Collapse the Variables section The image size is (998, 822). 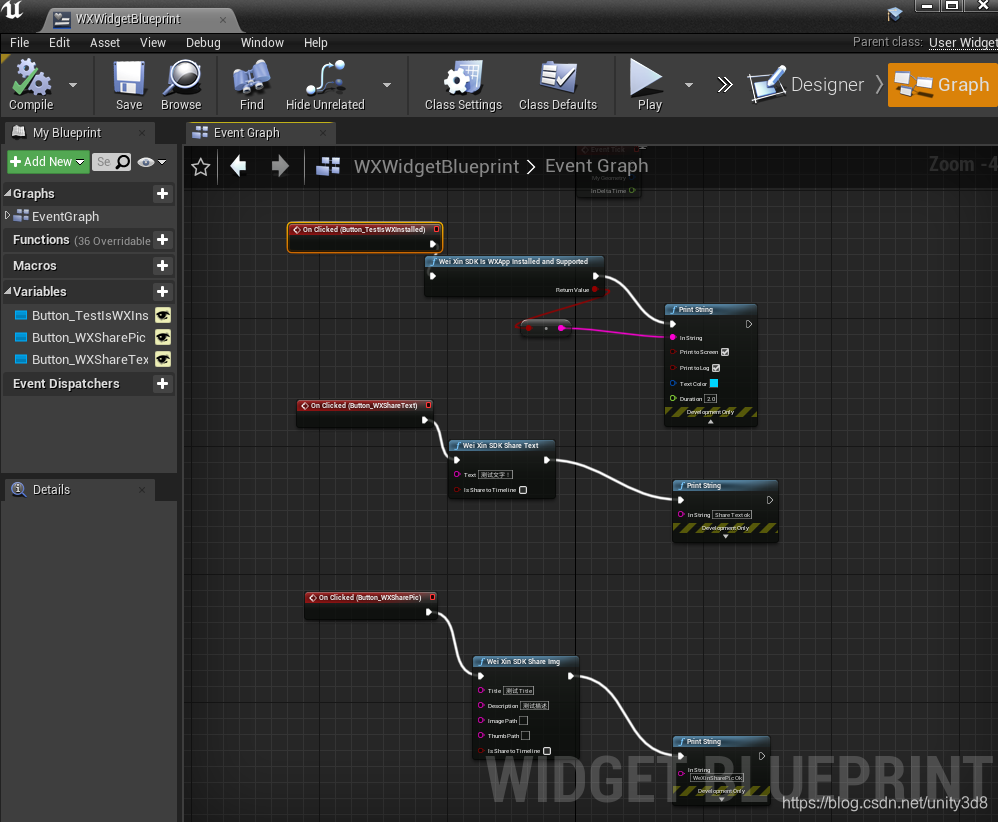click(x=8, y=291)
